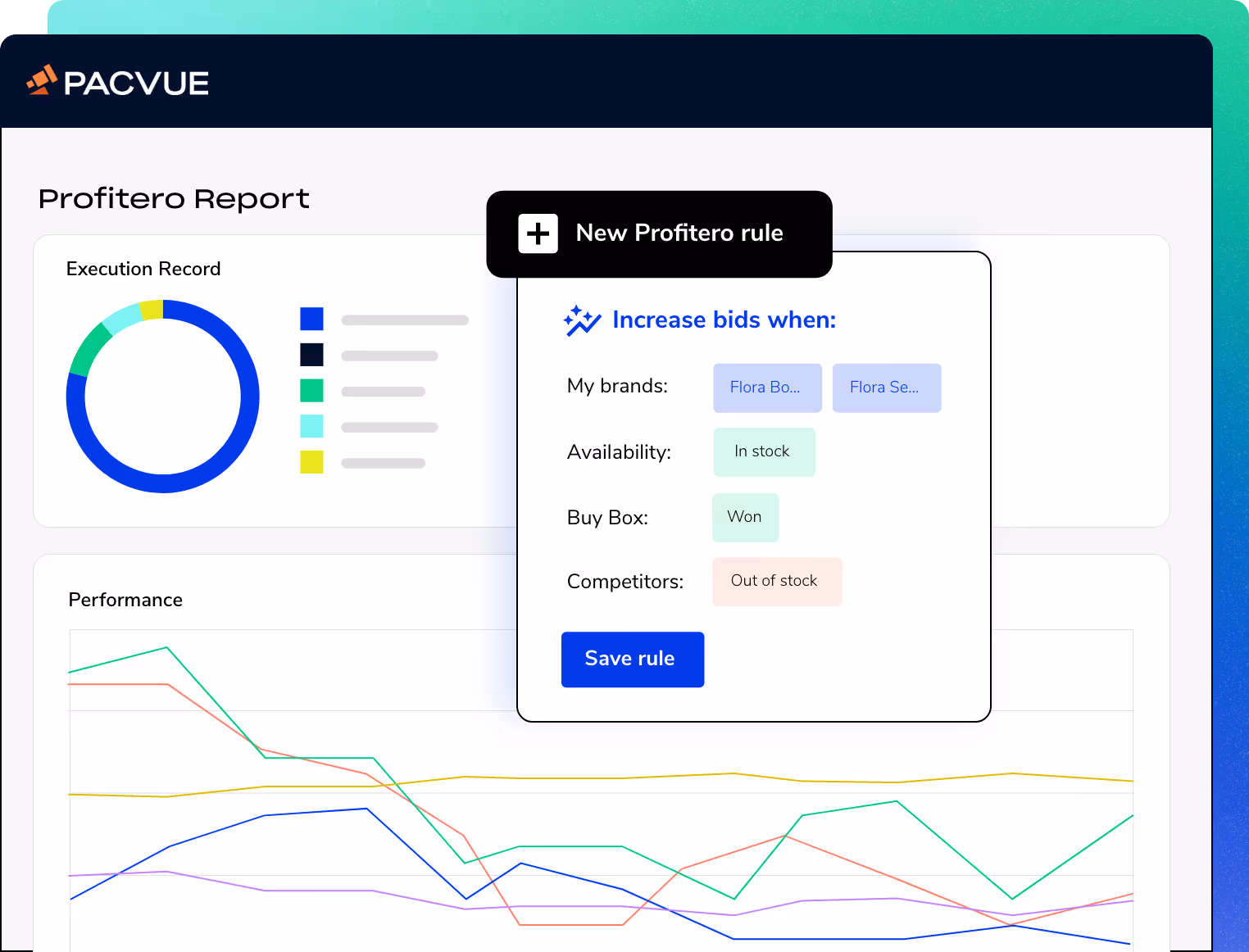Click the sparkle icon beside Increase bids

point(582,320)
